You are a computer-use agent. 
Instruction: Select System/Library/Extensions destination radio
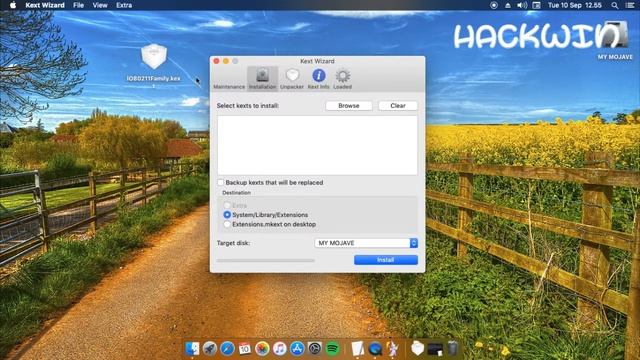(227, 215)
